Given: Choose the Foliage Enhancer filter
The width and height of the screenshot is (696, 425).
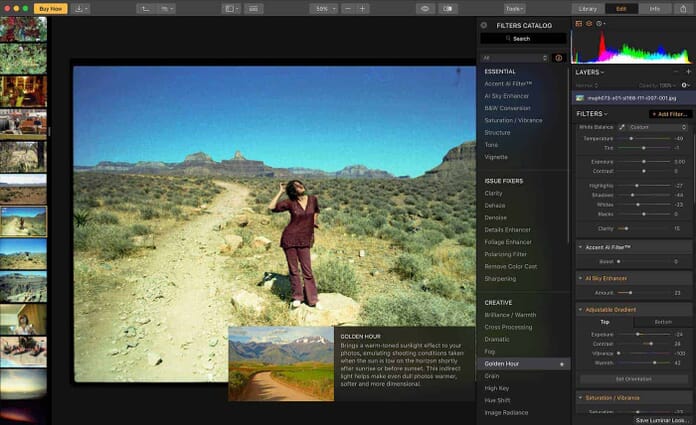Looking at the screenshot, I should pos(508,242).
